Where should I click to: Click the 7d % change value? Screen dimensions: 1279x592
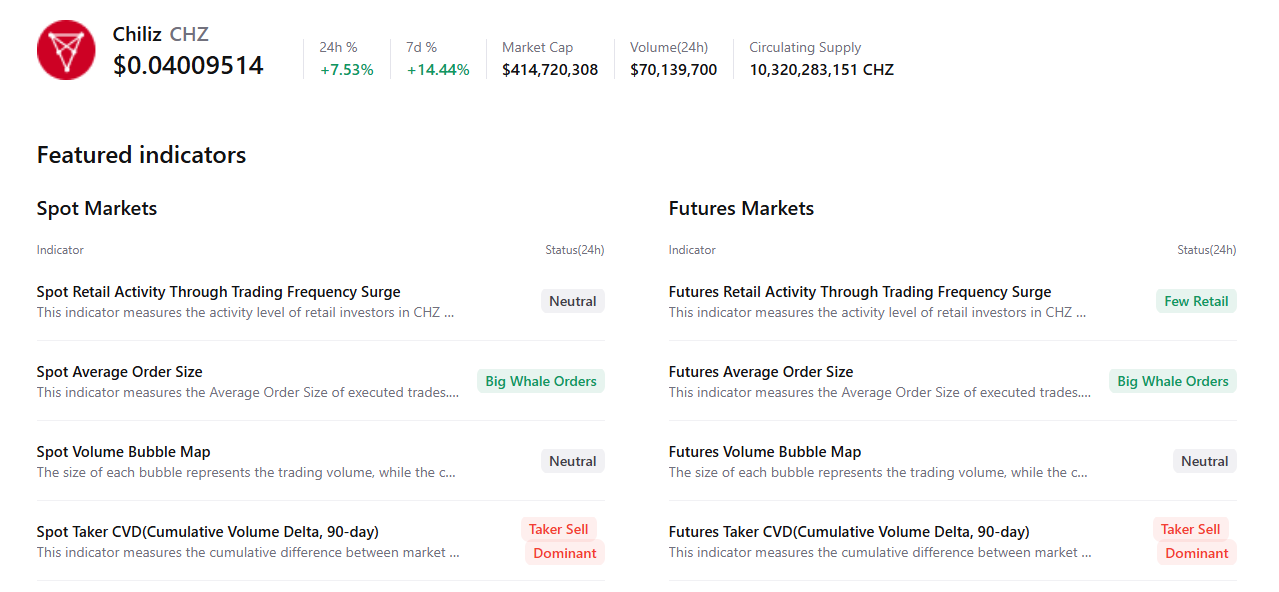[x=438, y=70]
